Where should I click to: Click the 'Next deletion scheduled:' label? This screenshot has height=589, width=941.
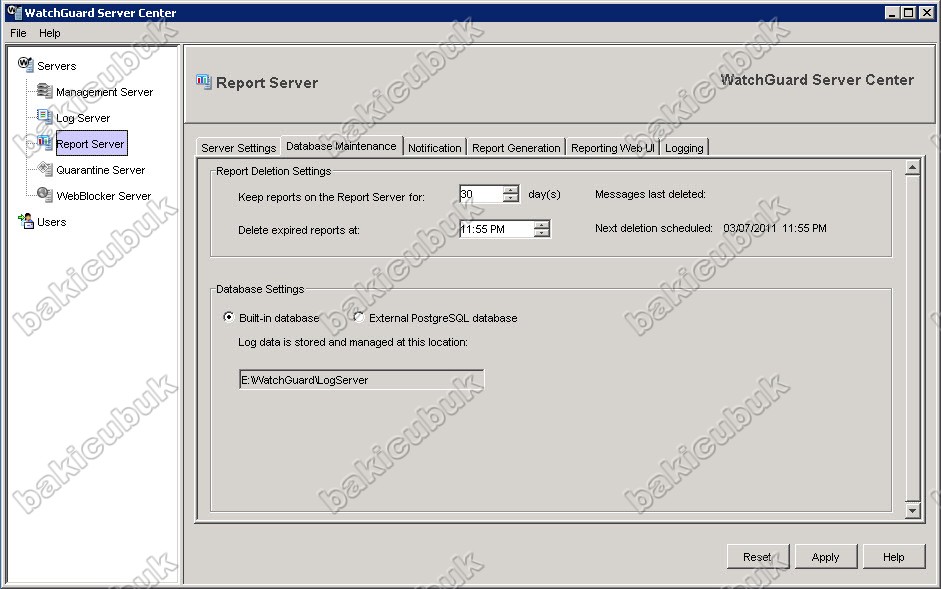[x=654, y=228]
